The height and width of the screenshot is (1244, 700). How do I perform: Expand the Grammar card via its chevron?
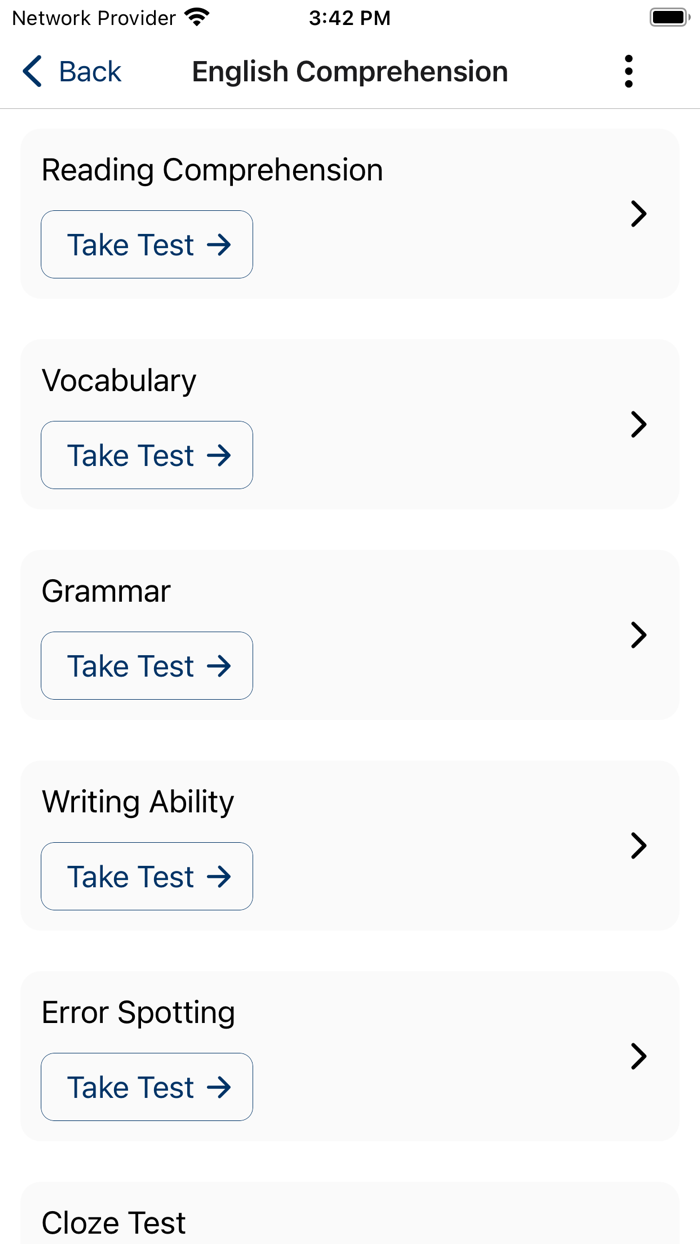(x=638, y=635)
